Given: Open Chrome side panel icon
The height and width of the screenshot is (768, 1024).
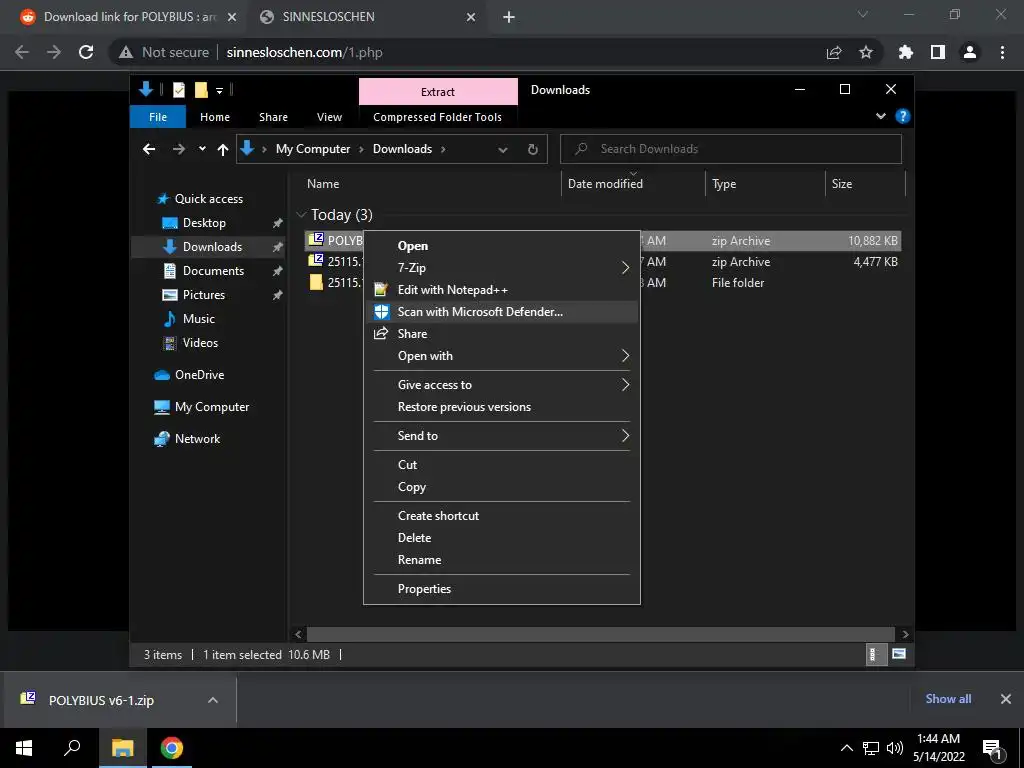Looking at the screenshot, I should click(938, 52).
